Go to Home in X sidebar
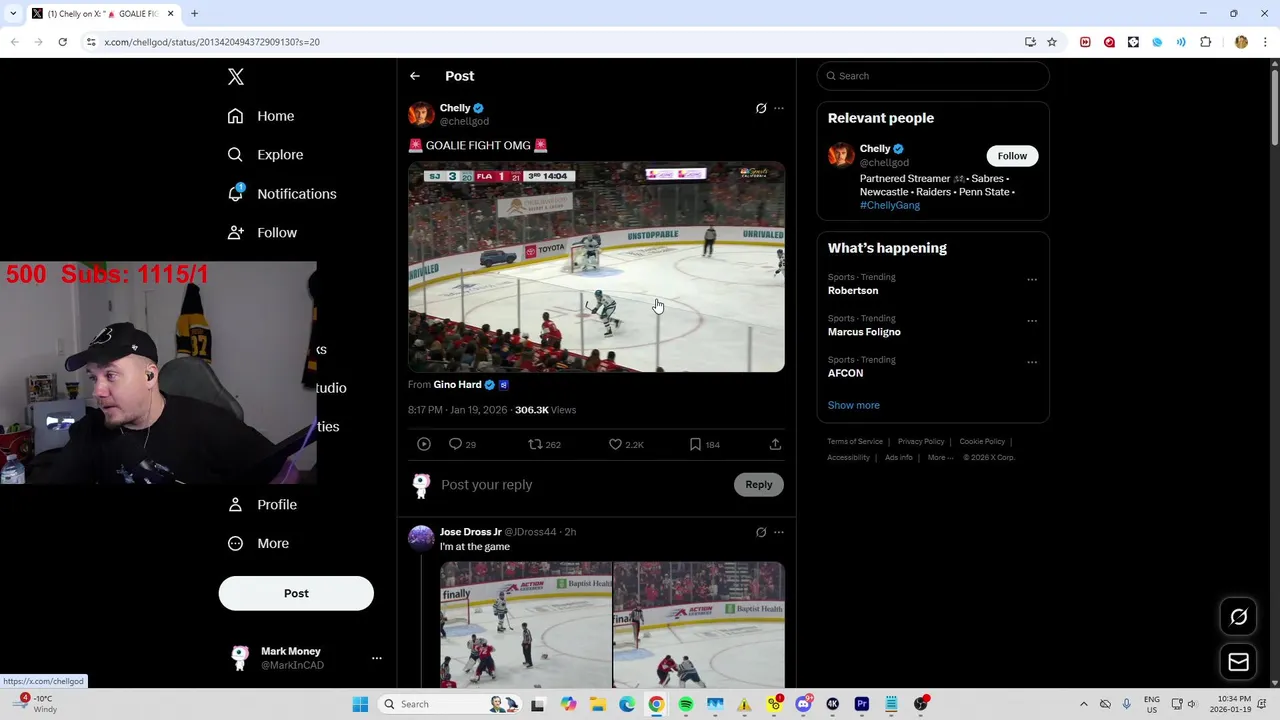1280x720 pixels. pyautogui.click(x=260, y=116)
